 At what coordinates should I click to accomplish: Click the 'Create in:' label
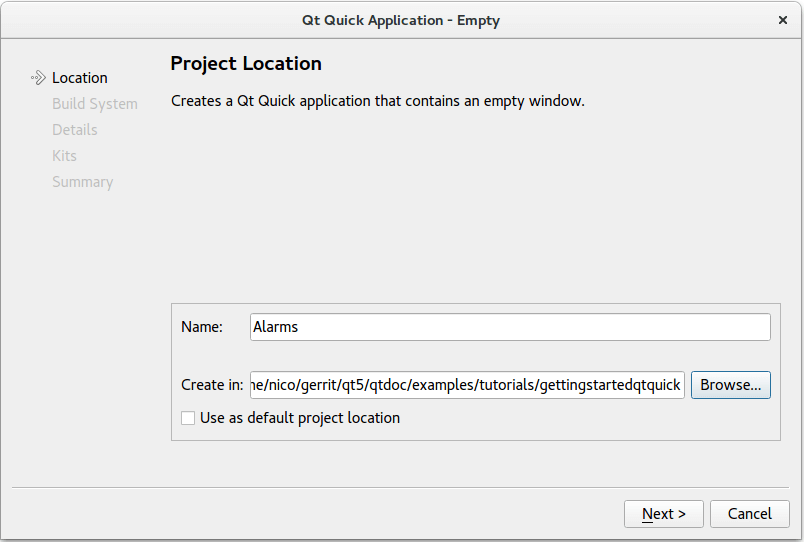(211, 385)
